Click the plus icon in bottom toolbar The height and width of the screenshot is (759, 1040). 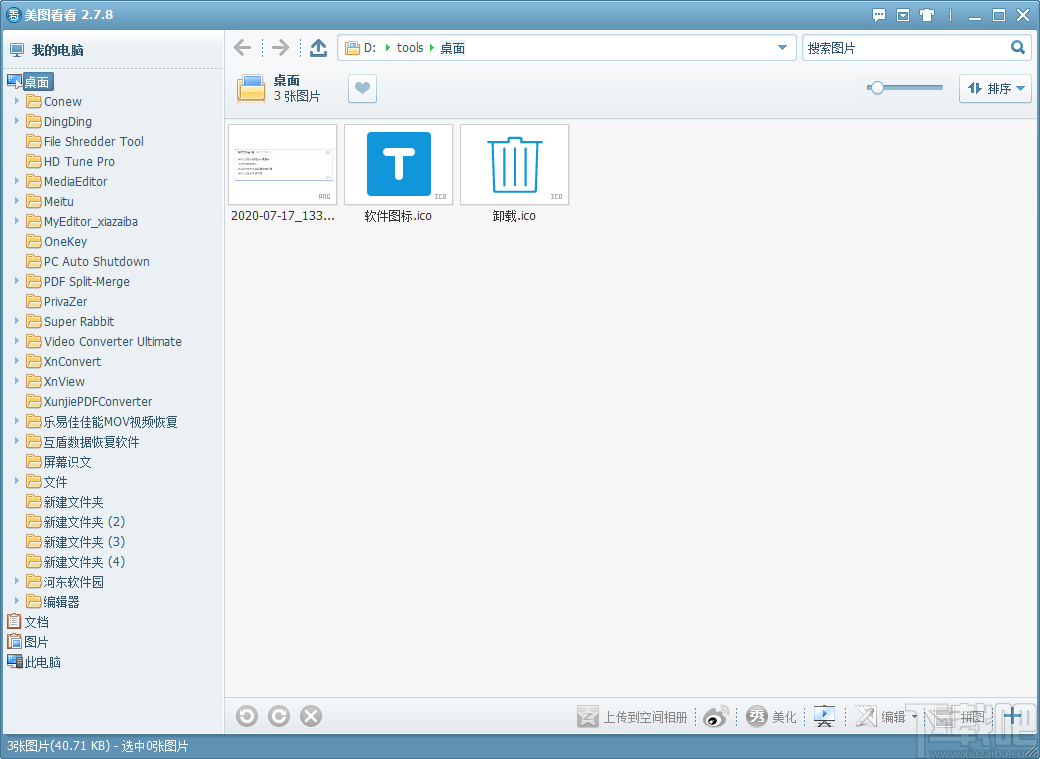1012,717
